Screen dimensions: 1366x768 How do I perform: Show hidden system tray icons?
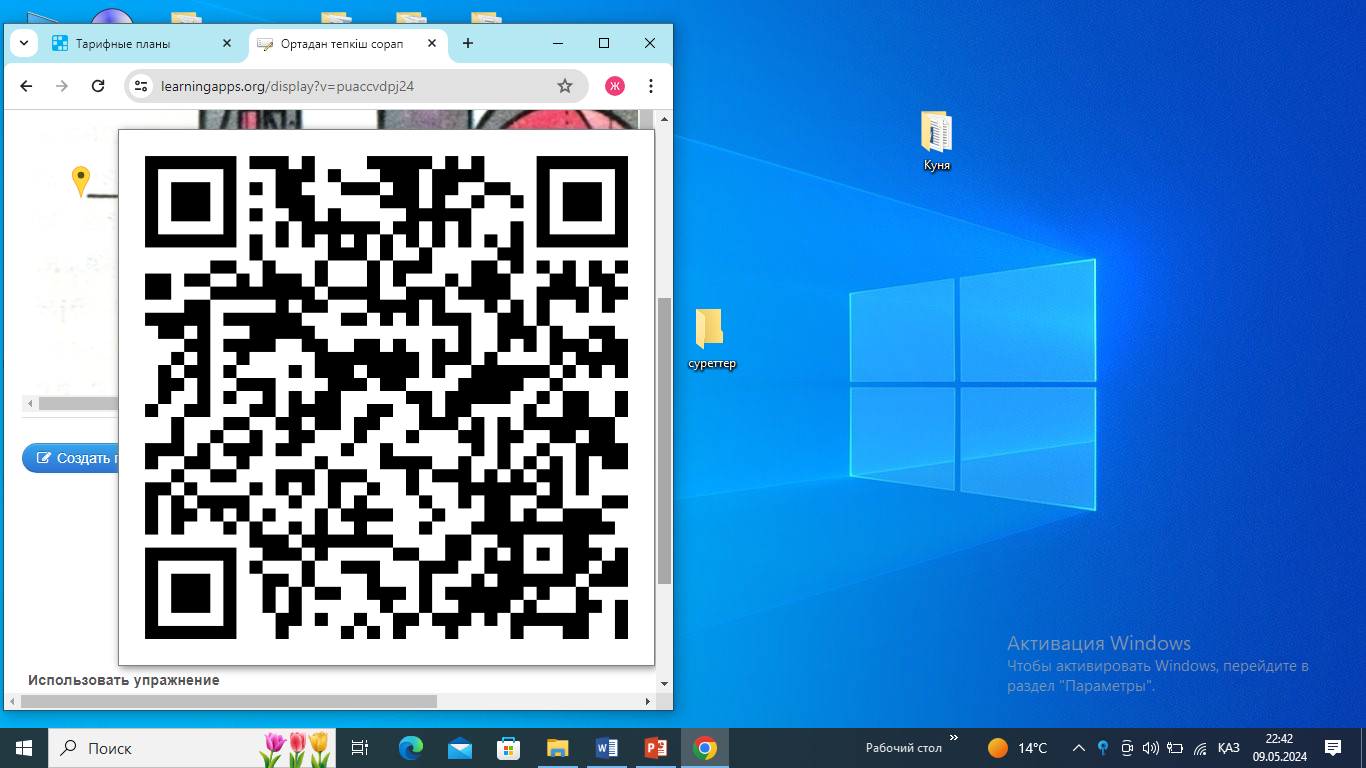click(1078, 748)
